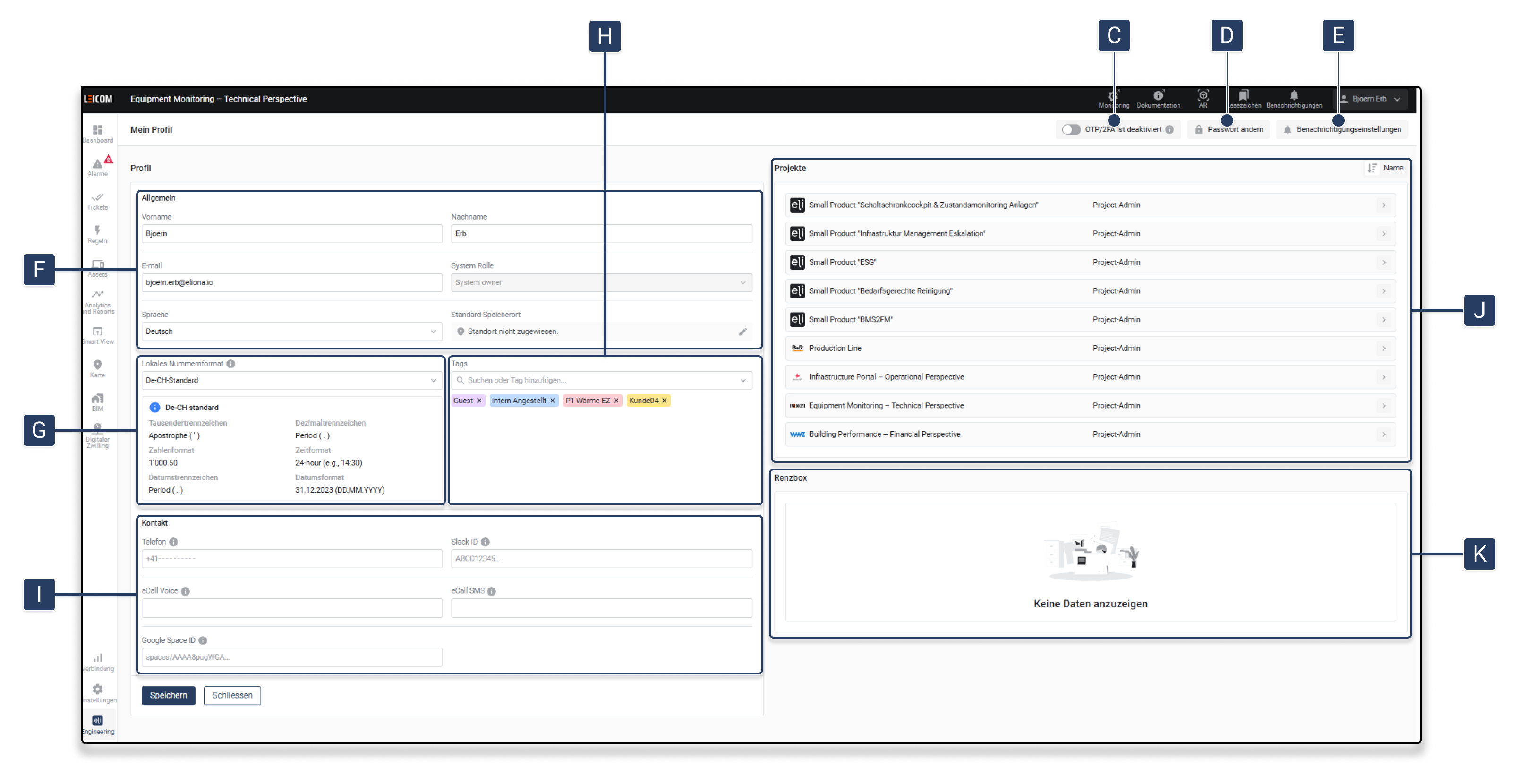Click the Slack ID input field

tap(601, 559)
